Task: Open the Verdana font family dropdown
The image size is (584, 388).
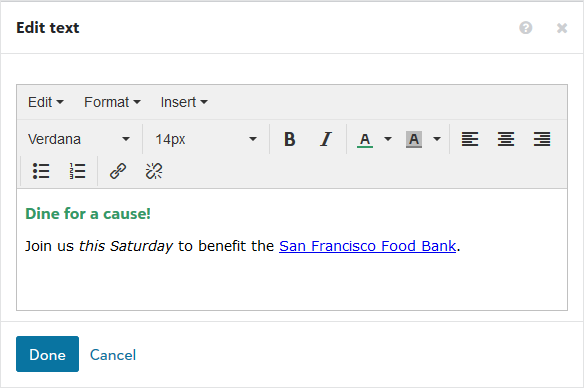Action: (79, 140)
